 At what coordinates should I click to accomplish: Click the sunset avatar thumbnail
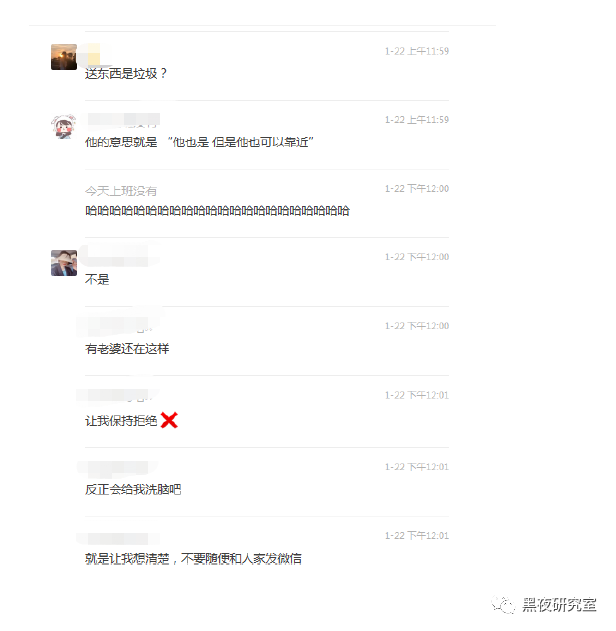point(64,57)
